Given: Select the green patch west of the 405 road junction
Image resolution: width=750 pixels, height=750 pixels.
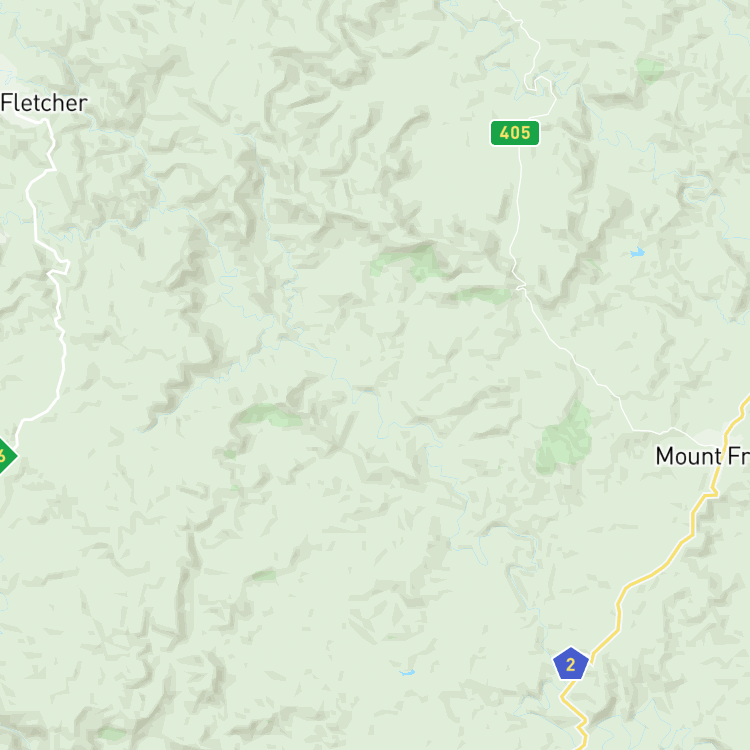Looking at the screenshot, I should click(x=483, y=296).
